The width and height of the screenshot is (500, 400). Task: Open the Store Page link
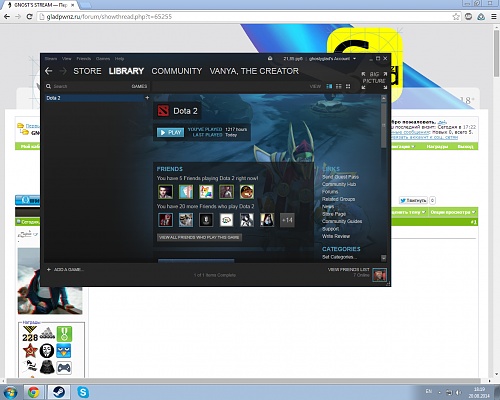334,214
